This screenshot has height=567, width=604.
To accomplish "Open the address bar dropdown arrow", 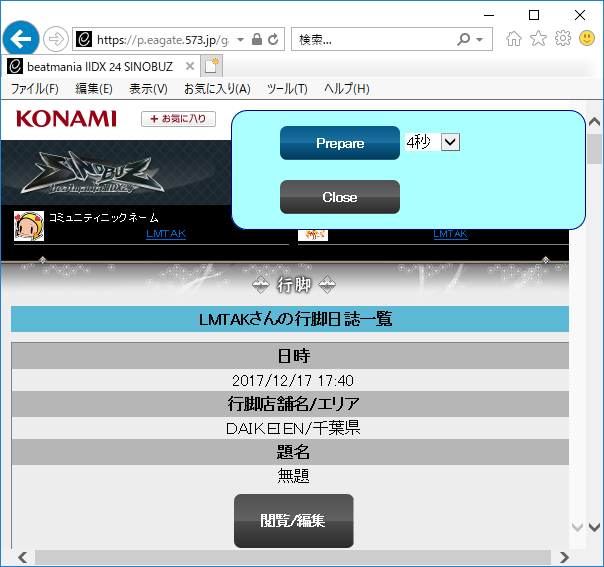I will 240,39.
